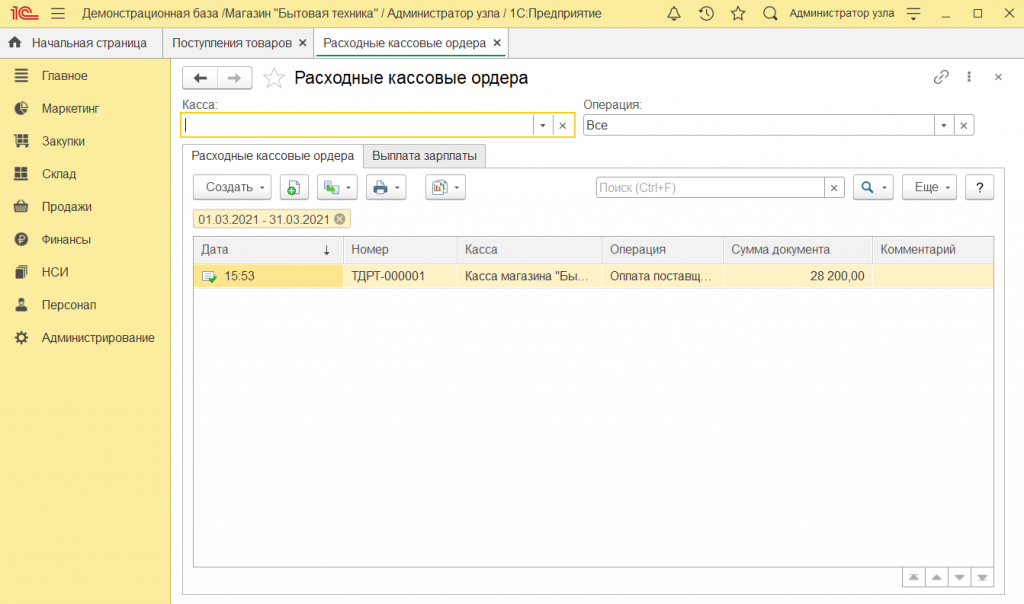Open favorites star in title bar
Image resolution: width=1024 pixels, height=604 pixels.
738,14
